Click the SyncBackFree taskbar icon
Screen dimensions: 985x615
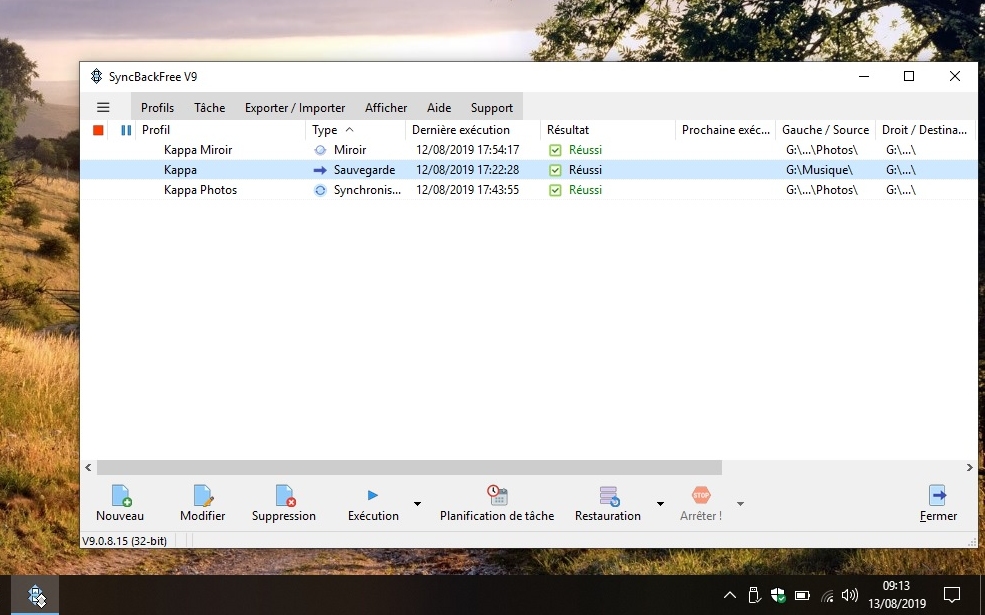[x=36, y=596]
